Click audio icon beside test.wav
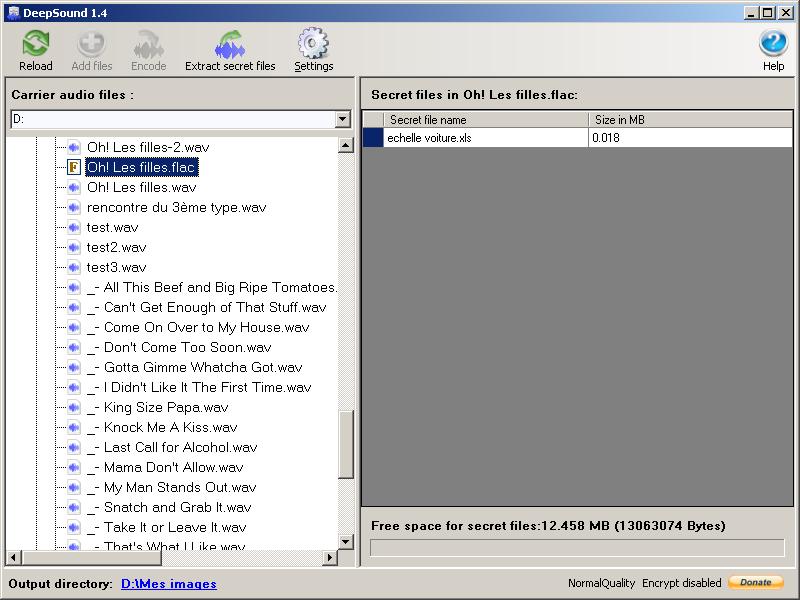The height and width of the screenshot is (600, 800). point(74,227)
